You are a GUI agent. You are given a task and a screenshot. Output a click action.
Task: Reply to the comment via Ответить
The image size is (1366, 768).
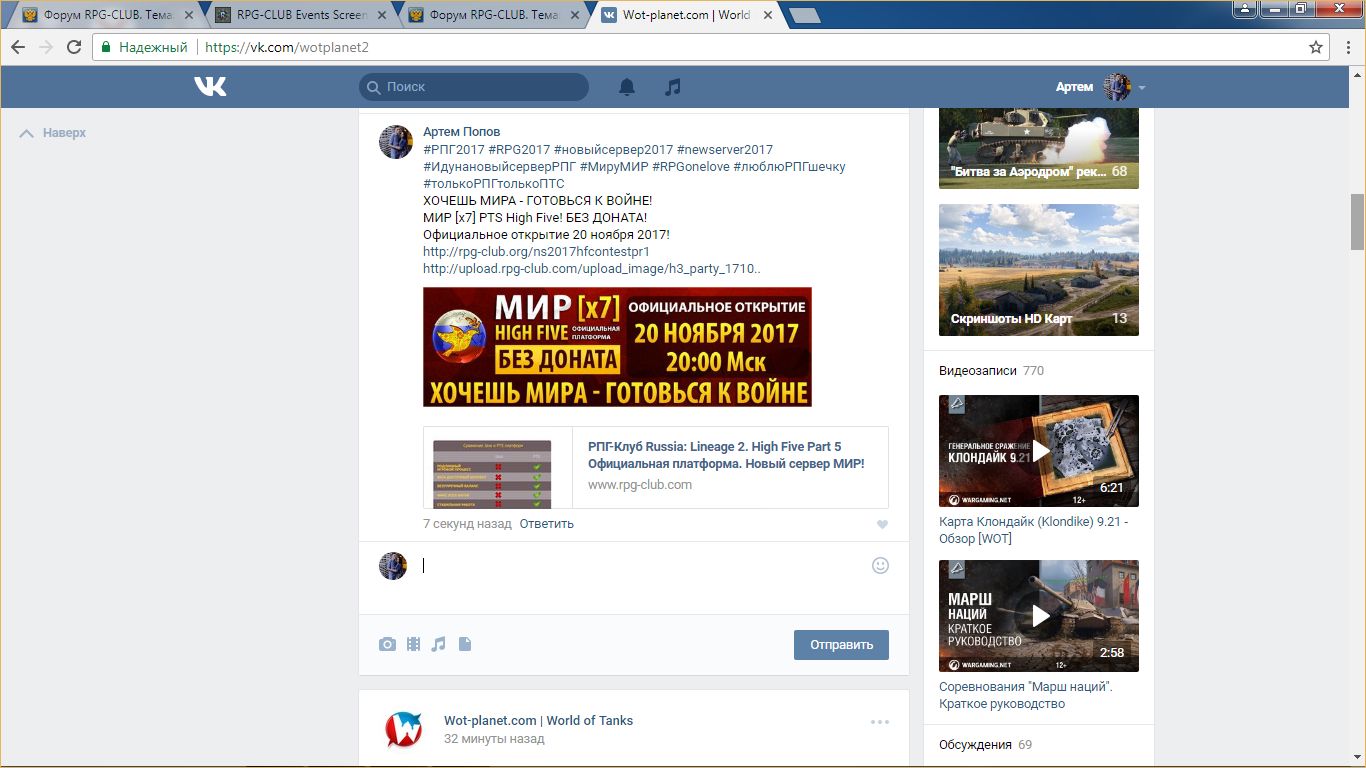pyautogui.click(x=547, y=524)
